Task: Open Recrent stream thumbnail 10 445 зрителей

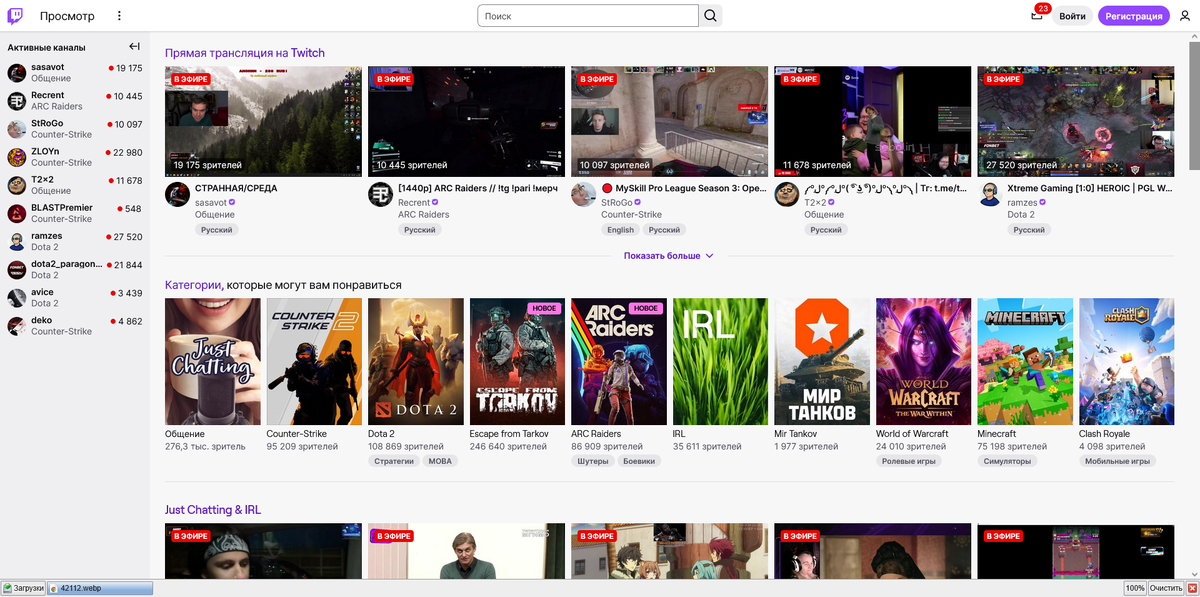Action: point(466,121)
